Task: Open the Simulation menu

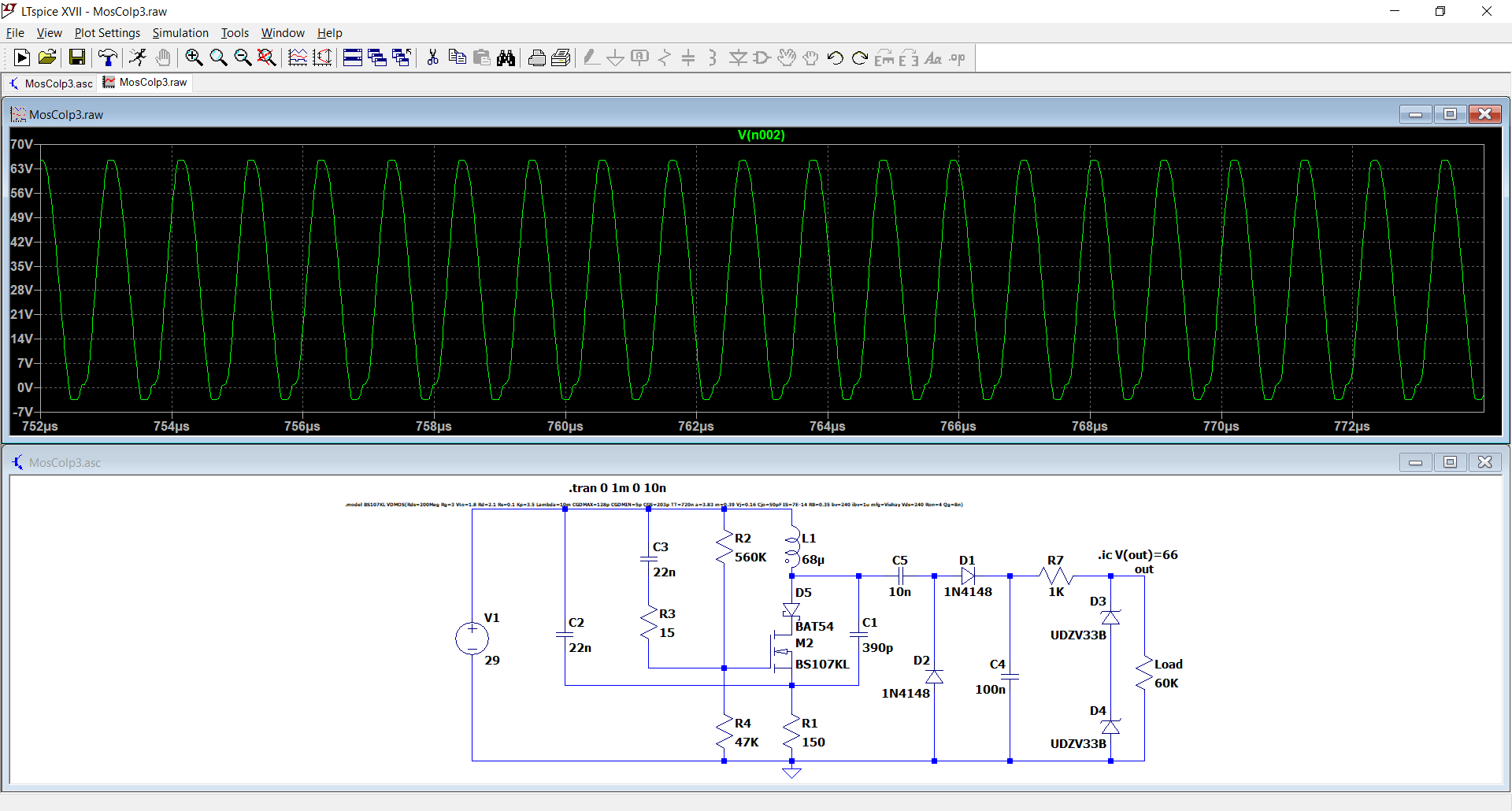Action: [x=180, y=33]
